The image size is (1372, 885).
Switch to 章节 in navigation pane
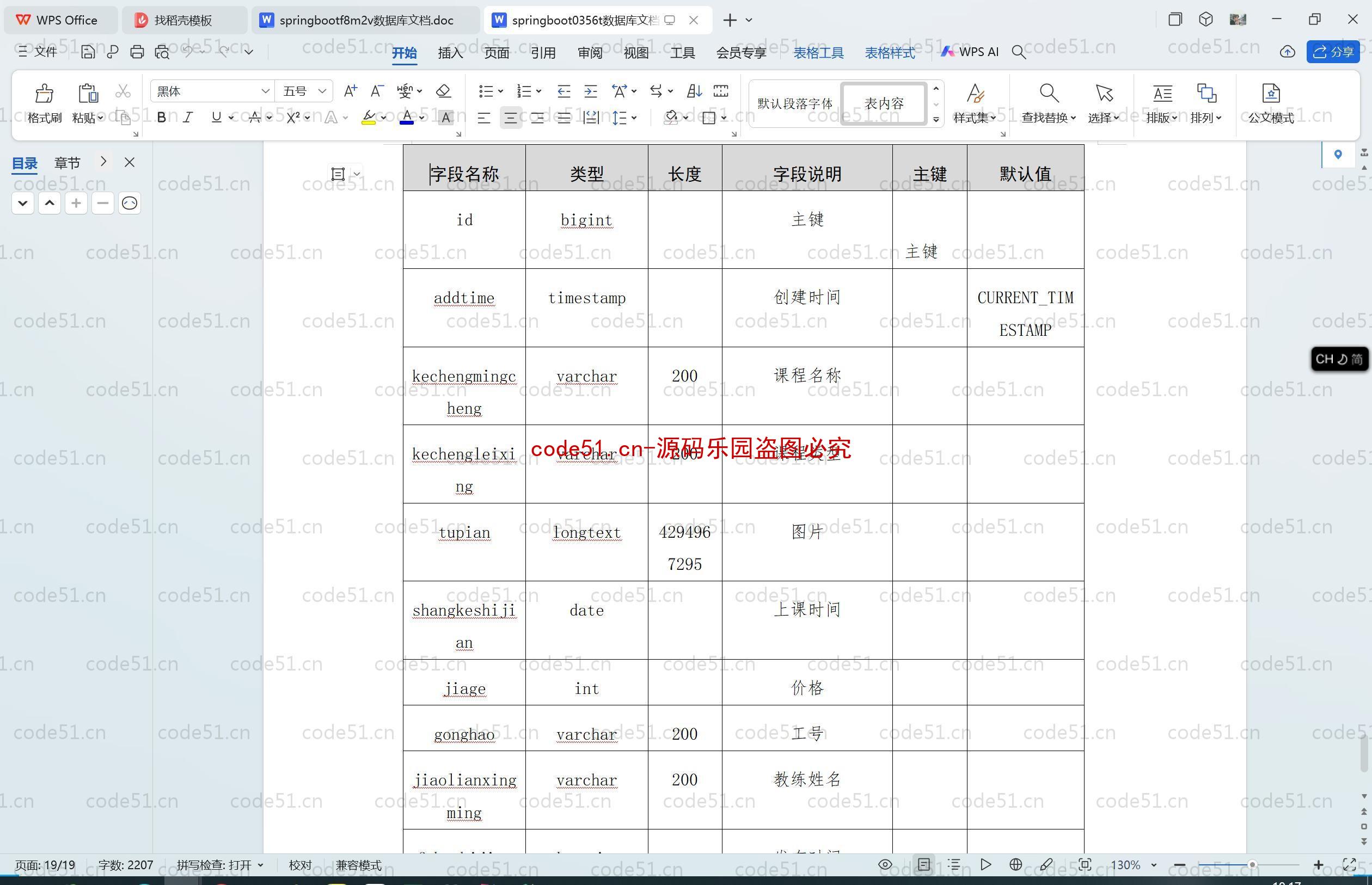tap(68, 163)
